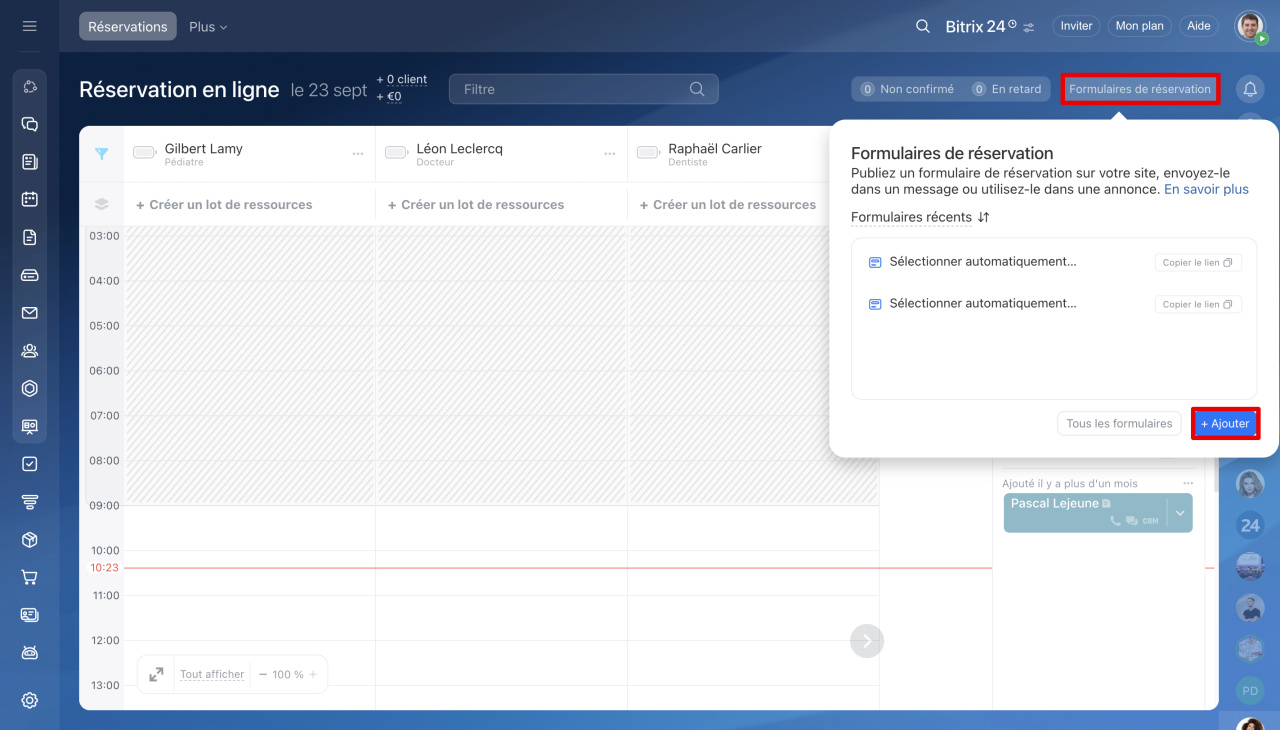
Task: Follow the En savoir plus link
Action: coord(1206,189)
